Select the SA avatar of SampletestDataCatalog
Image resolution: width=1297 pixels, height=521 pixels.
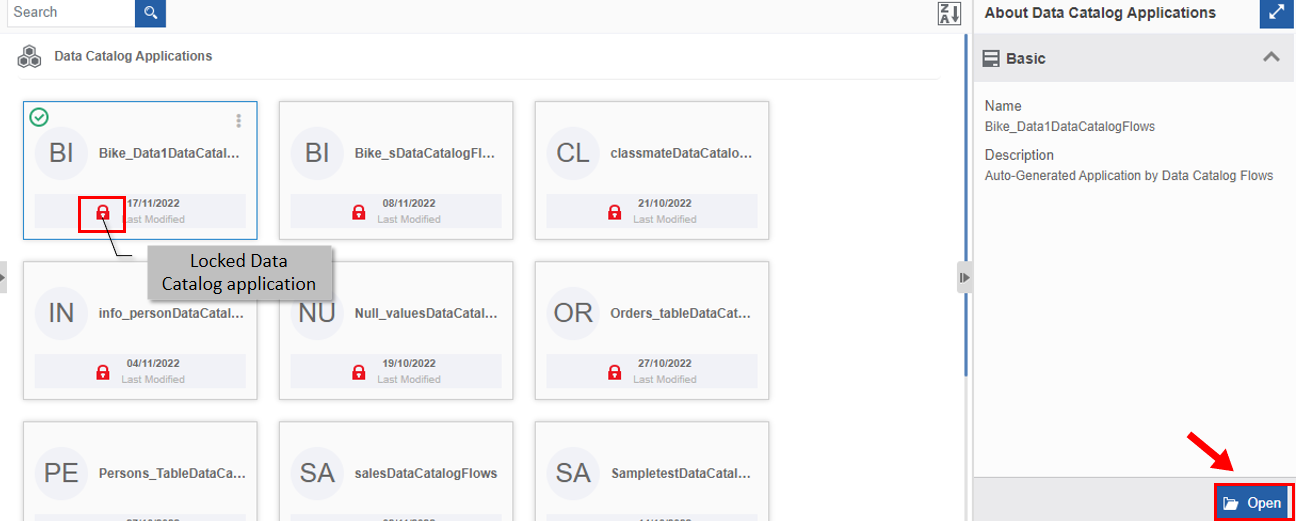[574, 473]
